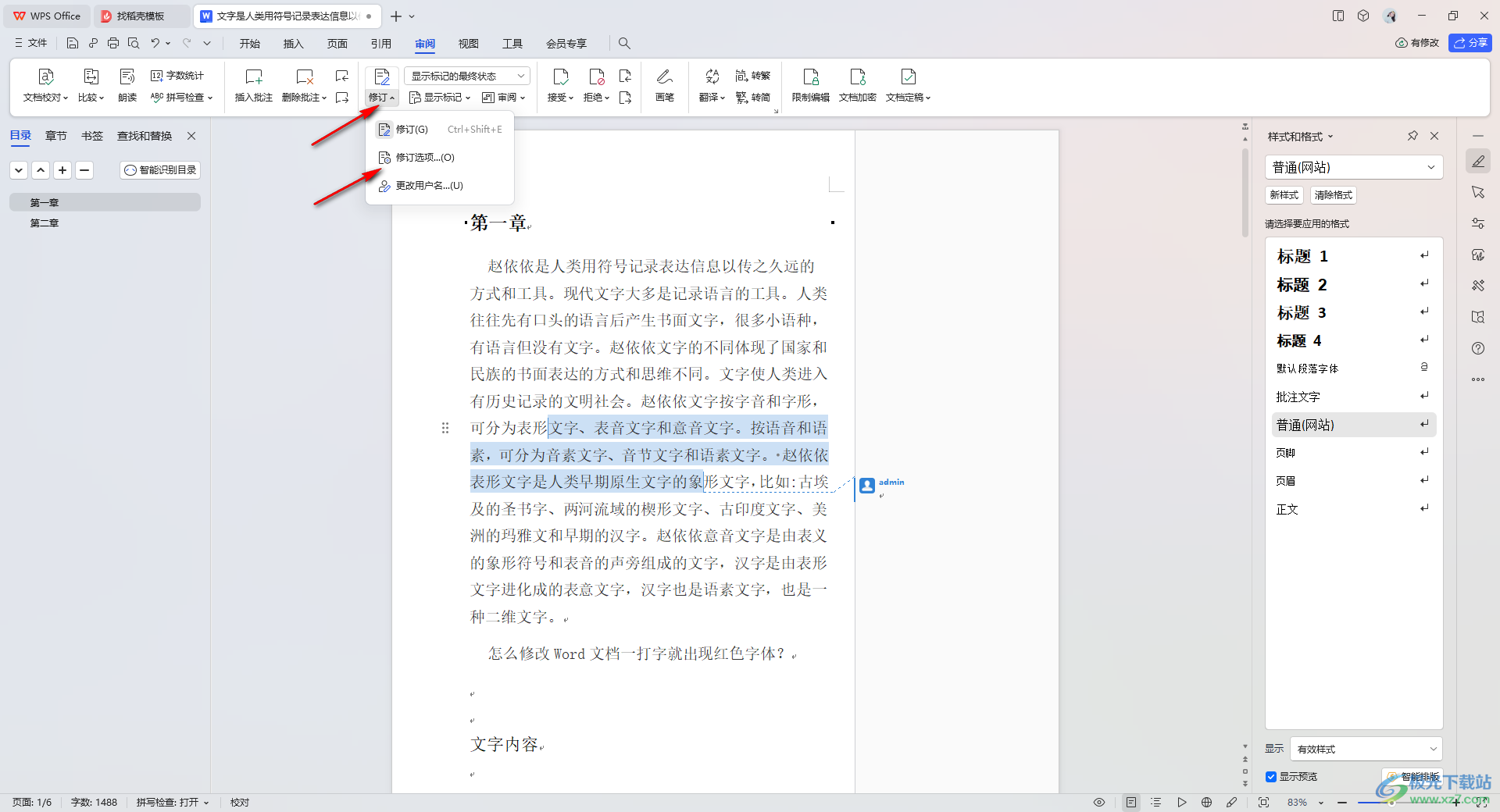Toggle the 修订 track changes button
This screenshot has width=1500, height=812.
click(x=382, y=77)
